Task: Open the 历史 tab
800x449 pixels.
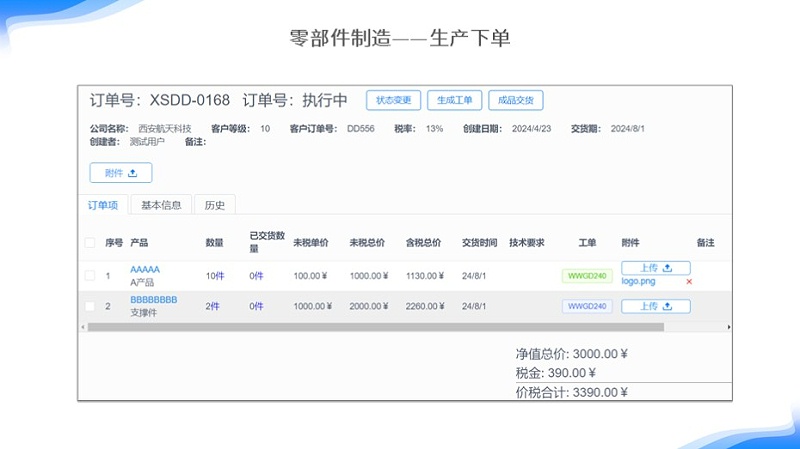Action: [214, 205]
